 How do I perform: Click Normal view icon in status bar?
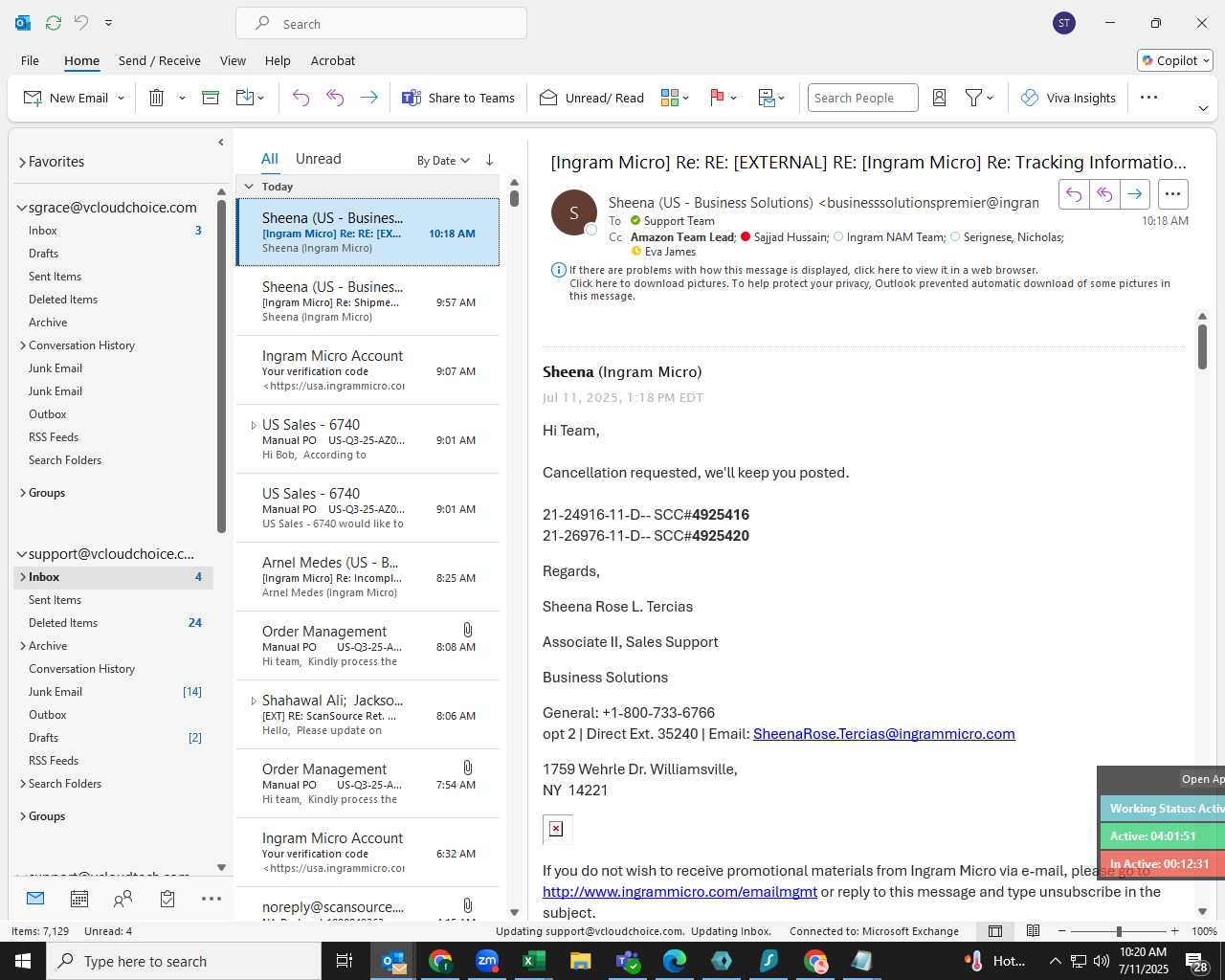click(995, 931)
